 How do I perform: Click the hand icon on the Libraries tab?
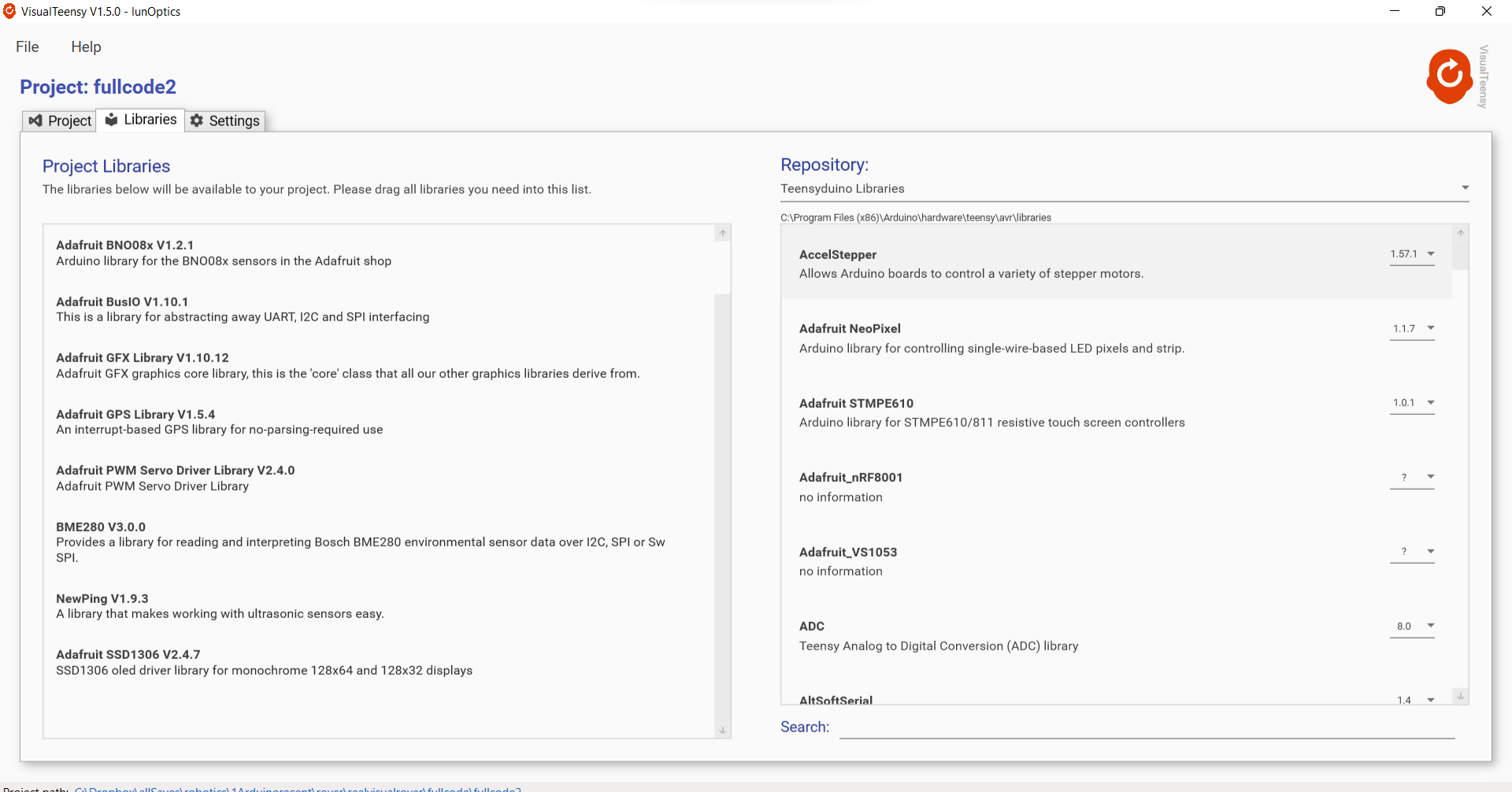[112, 120]
